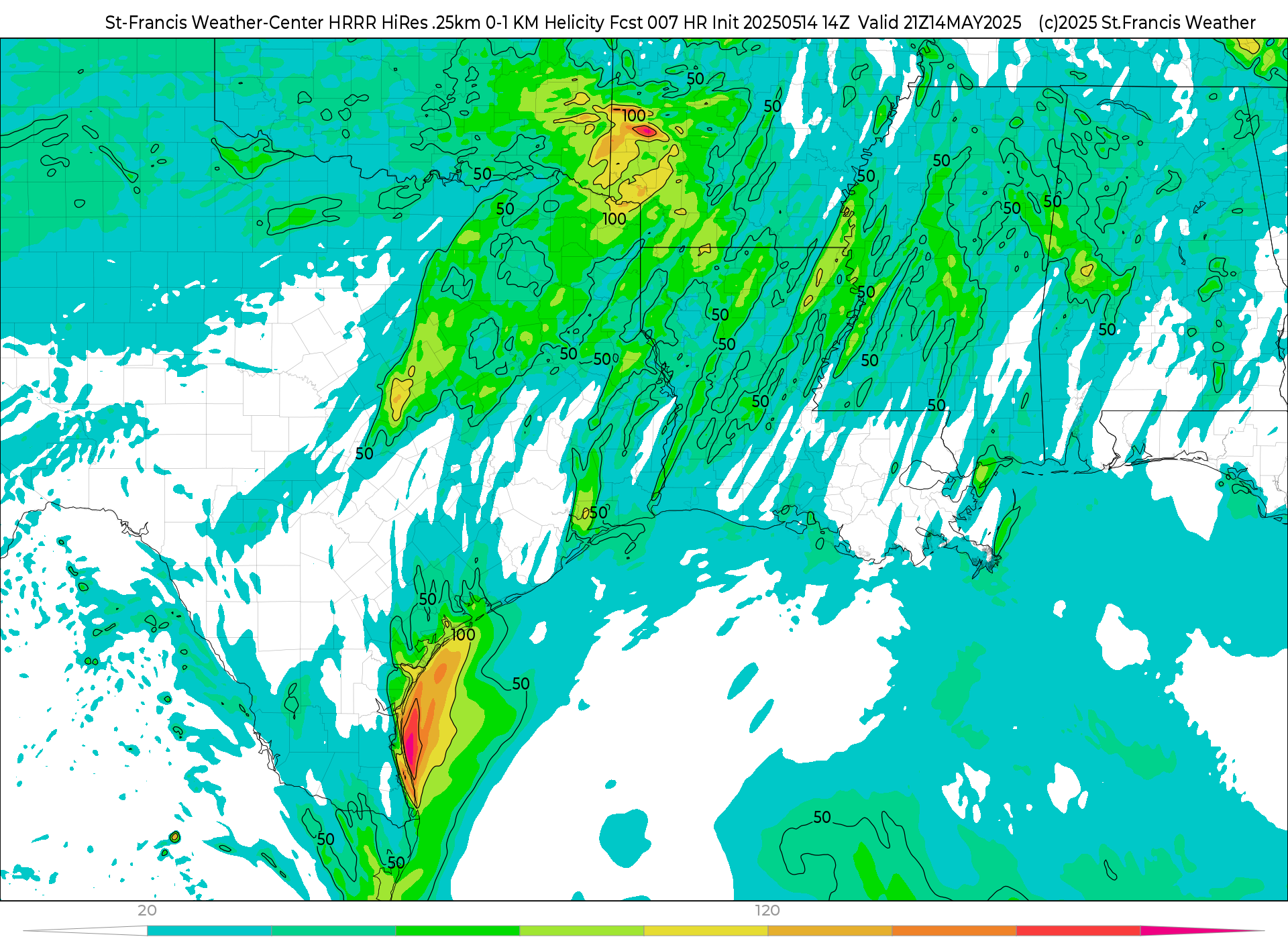Click '(c)2025 St.Francis Weather' copyright text

[1146, 23]
